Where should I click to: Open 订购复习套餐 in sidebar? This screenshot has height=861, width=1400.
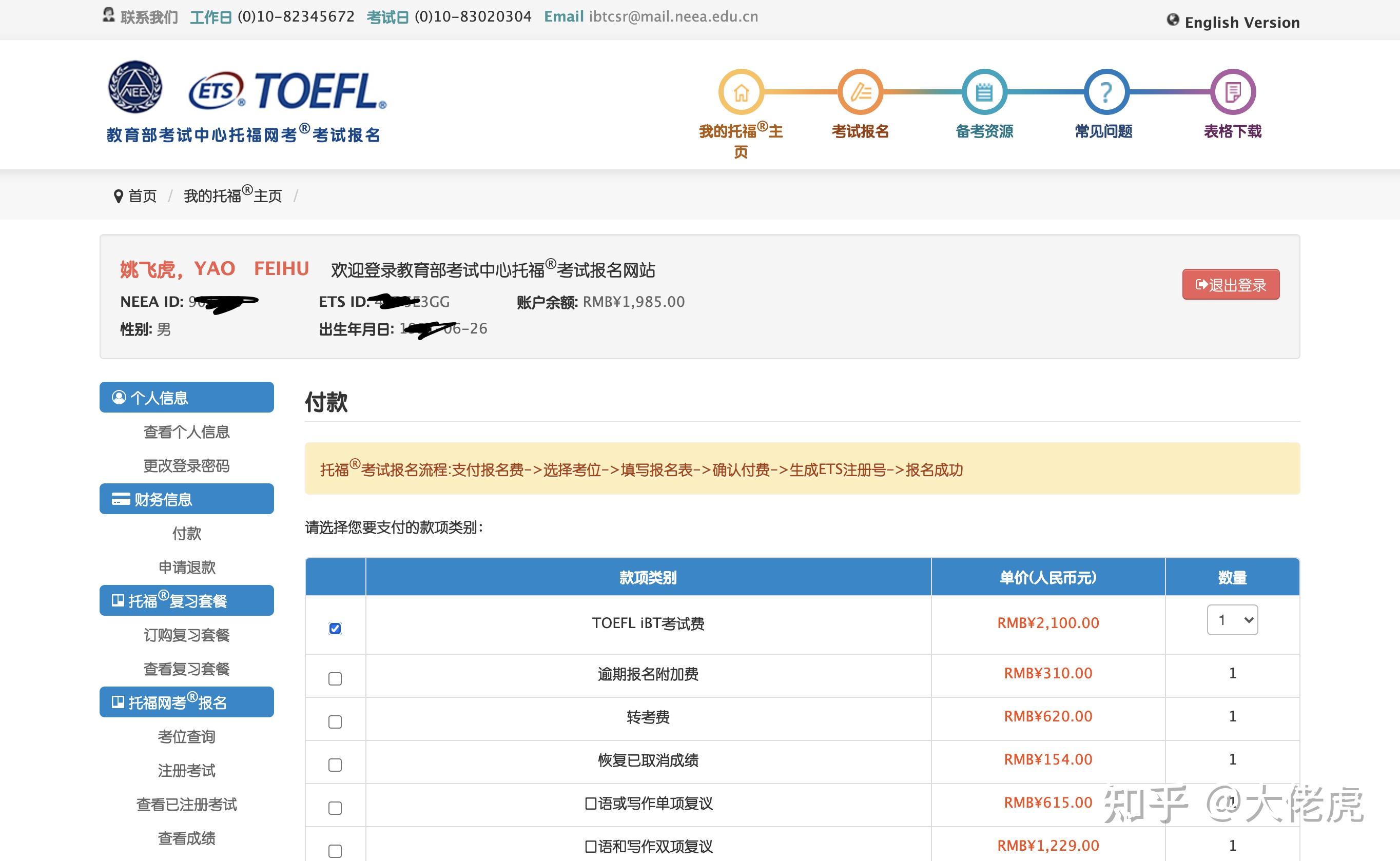pos(186,635)
